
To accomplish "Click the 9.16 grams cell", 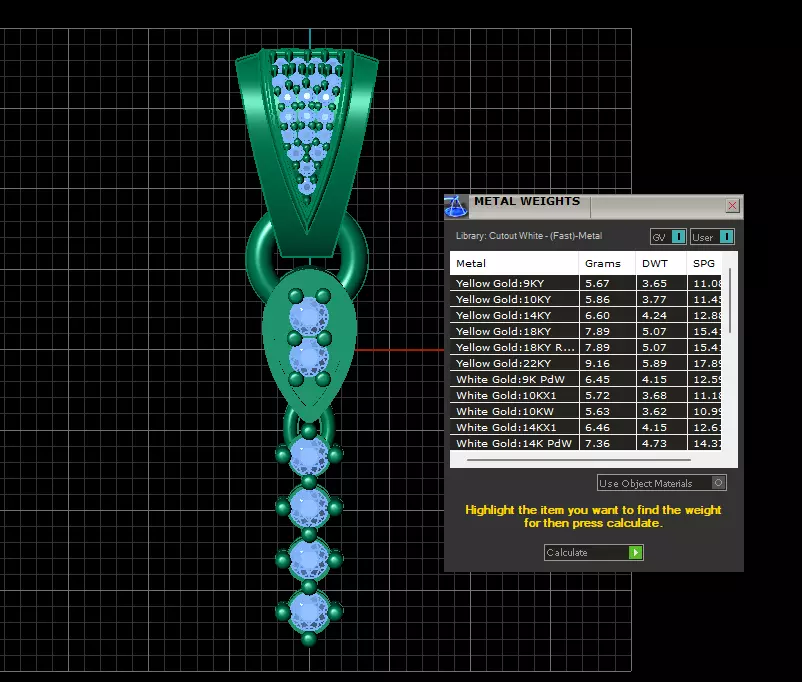I will 608,363.
